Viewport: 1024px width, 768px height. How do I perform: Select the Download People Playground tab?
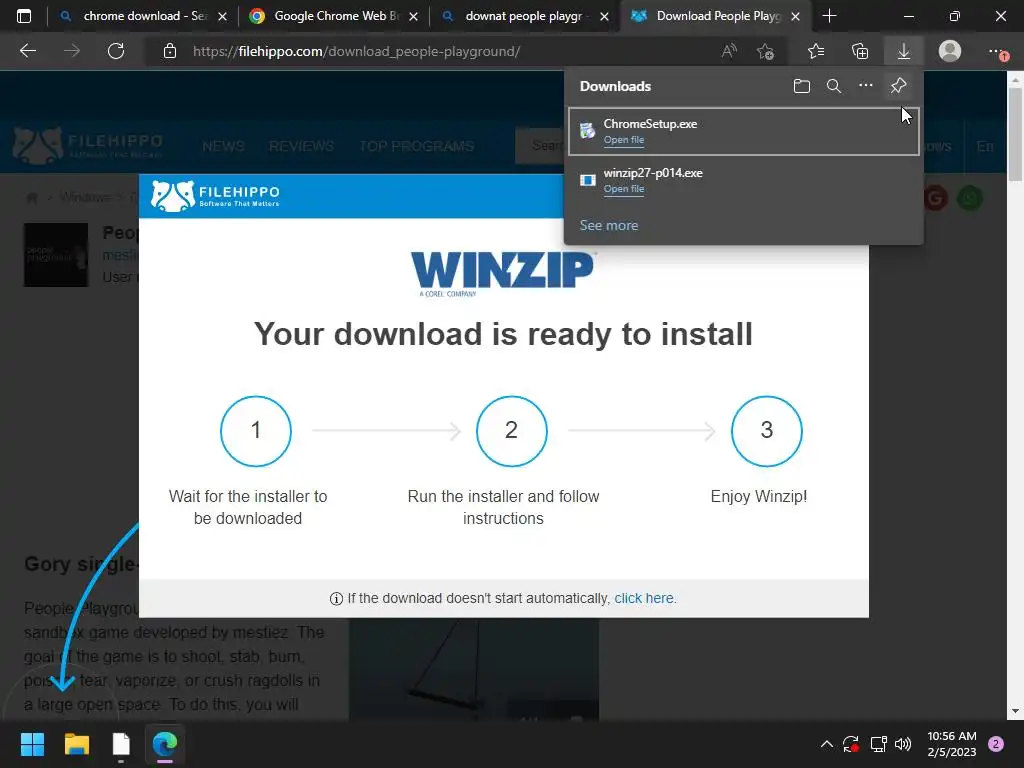tap(715, 16)
